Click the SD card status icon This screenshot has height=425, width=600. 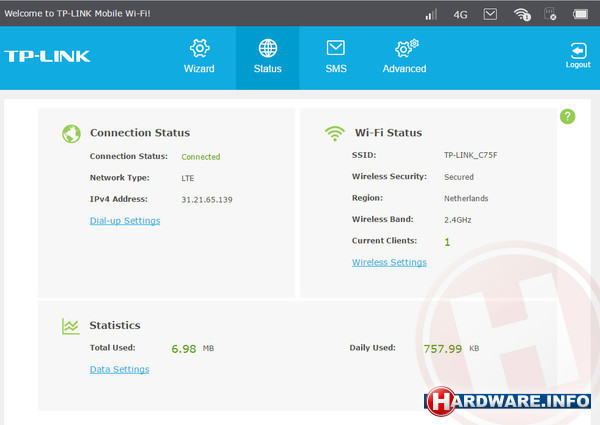click(x=550, y=14)
